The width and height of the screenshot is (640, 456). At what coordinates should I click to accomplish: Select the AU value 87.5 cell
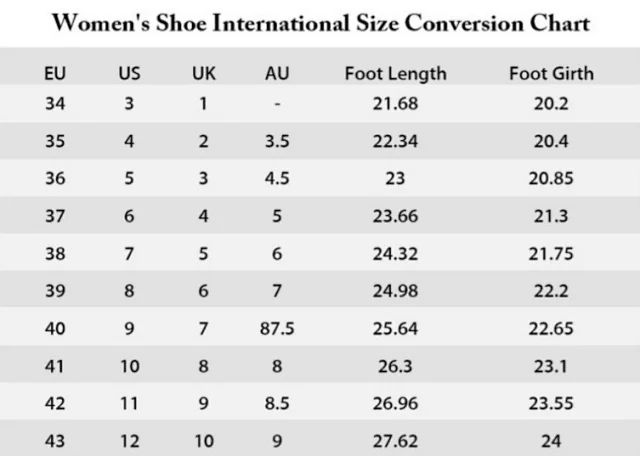[277, 328]
